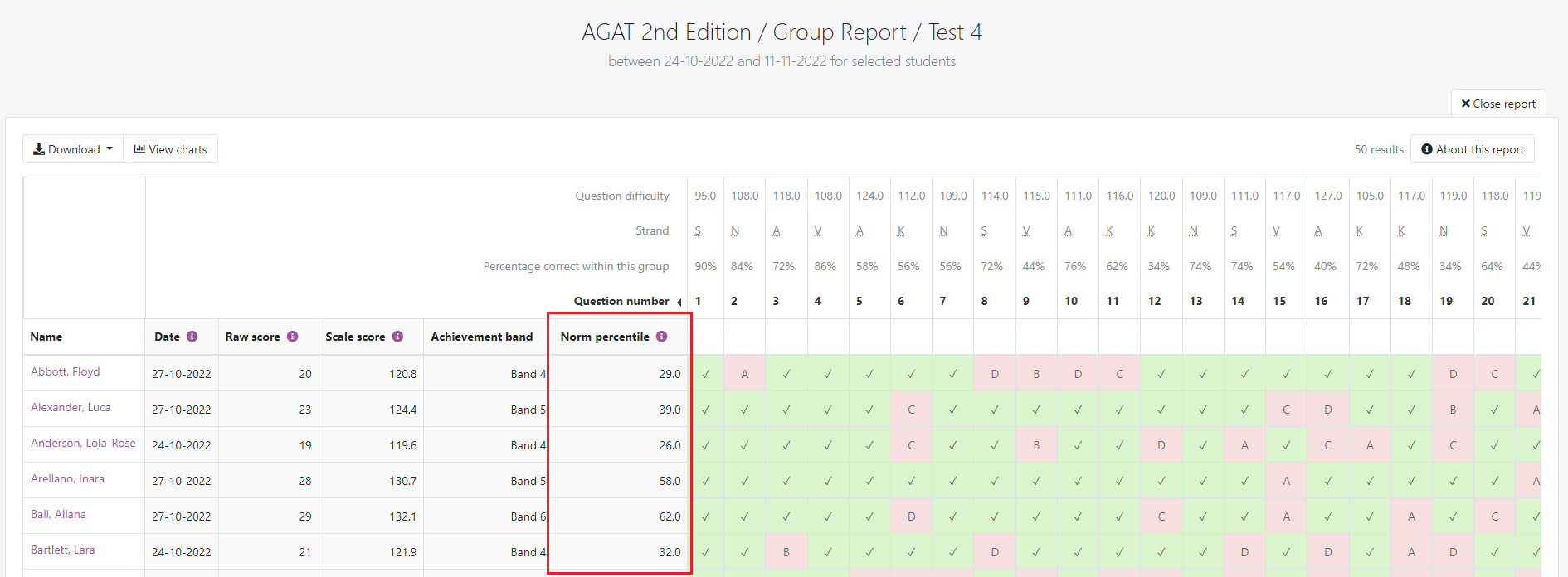Click the Scale score info icon
The image size is (1568, 577).
point(397,337)
